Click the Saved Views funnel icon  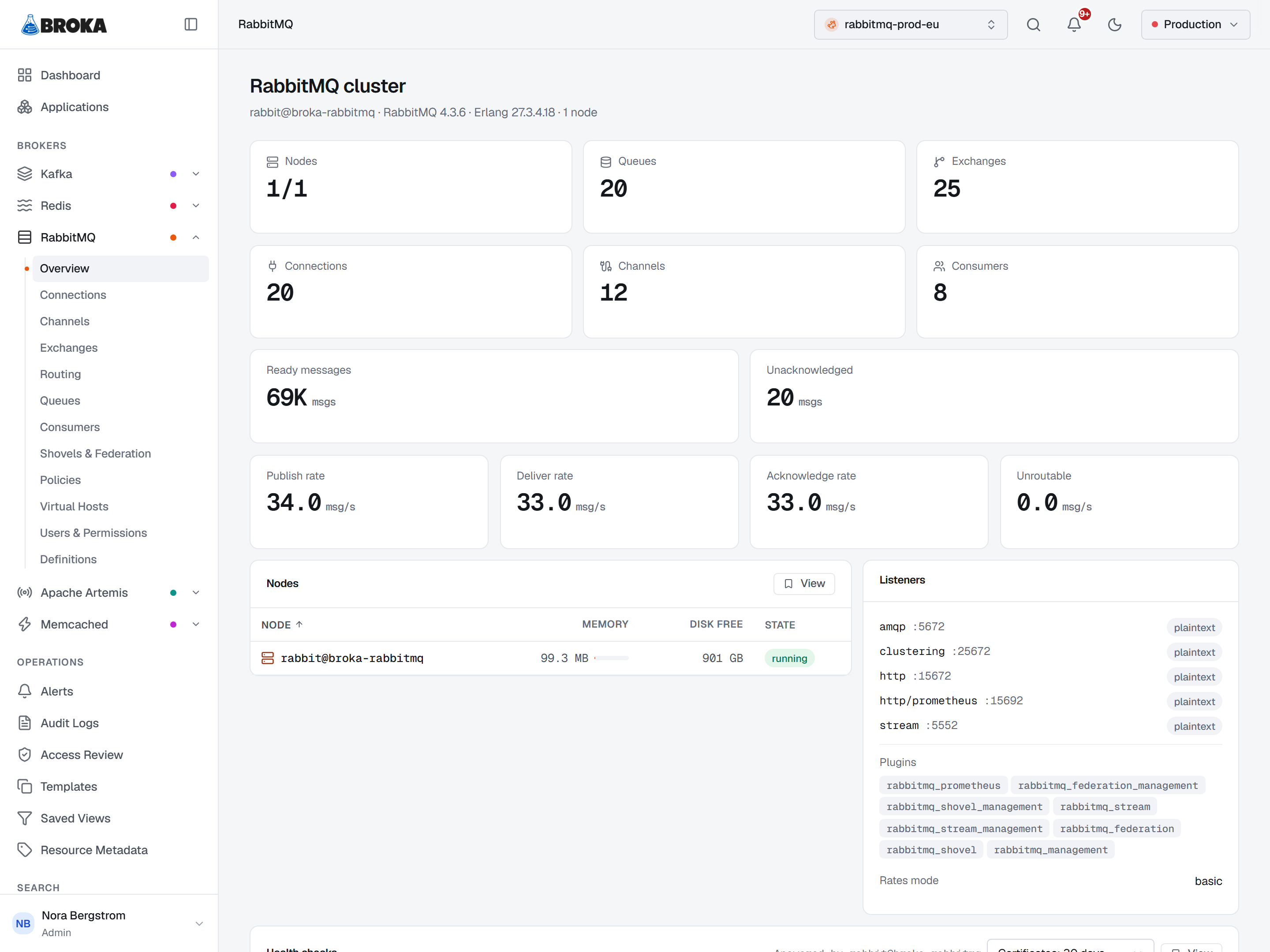24,818
